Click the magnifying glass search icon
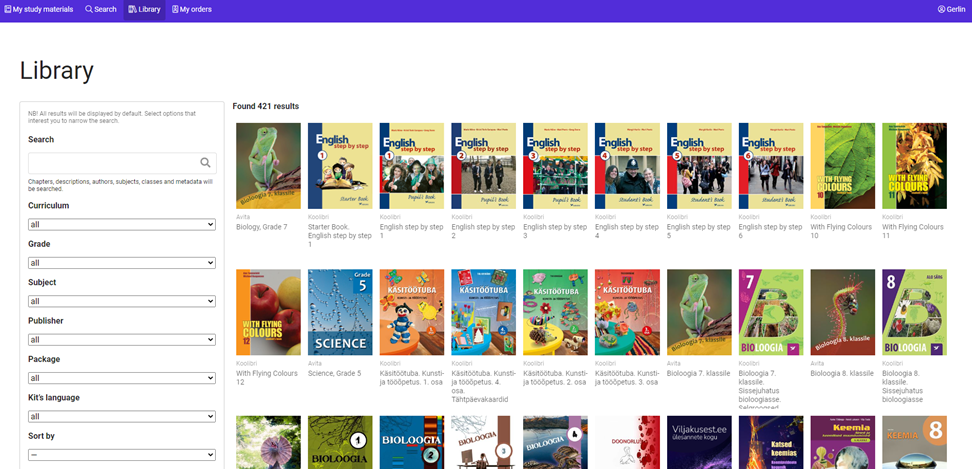Viewport: 972px width, 469px height. (x=205, y=163)
